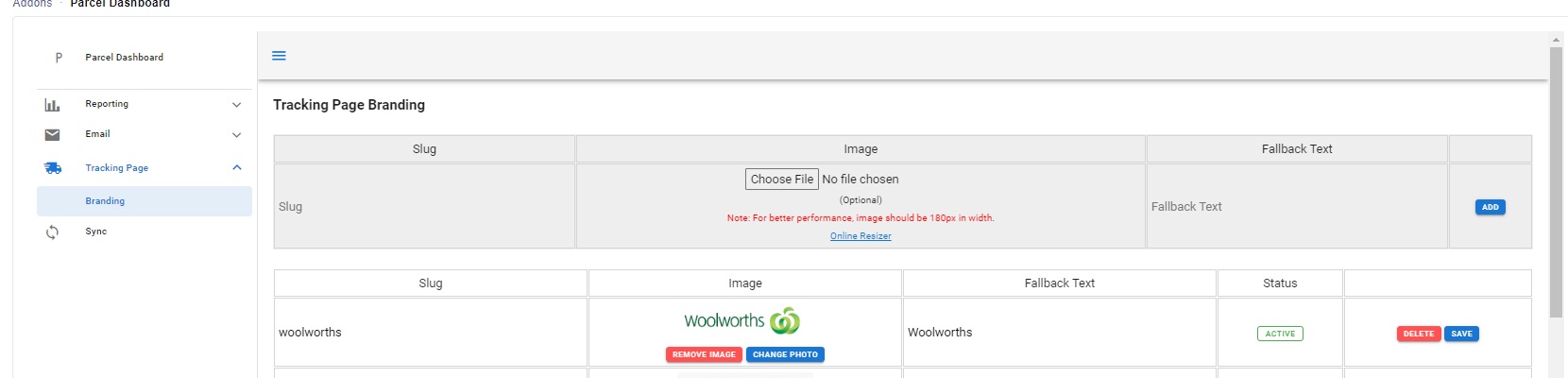
Task: Click the Sync arrows icon
Action: 52,232
